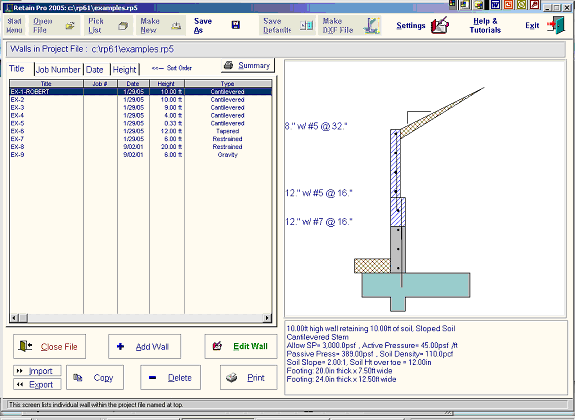Click the Make DXF File icon
Image resolution: width=575 pixels, height=420 pixels.
[372, 25]
